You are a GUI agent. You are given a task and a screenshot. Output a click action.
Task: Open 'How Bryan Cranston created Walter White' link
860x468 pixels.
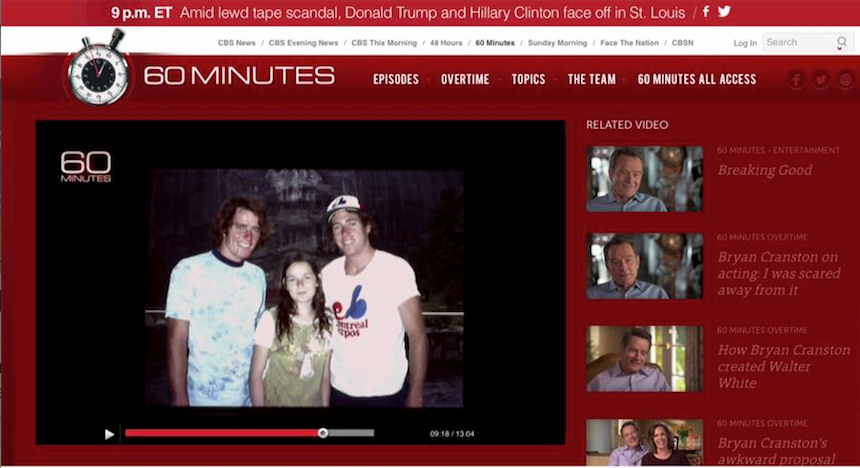pyautogui.click(x=784, y=366)
